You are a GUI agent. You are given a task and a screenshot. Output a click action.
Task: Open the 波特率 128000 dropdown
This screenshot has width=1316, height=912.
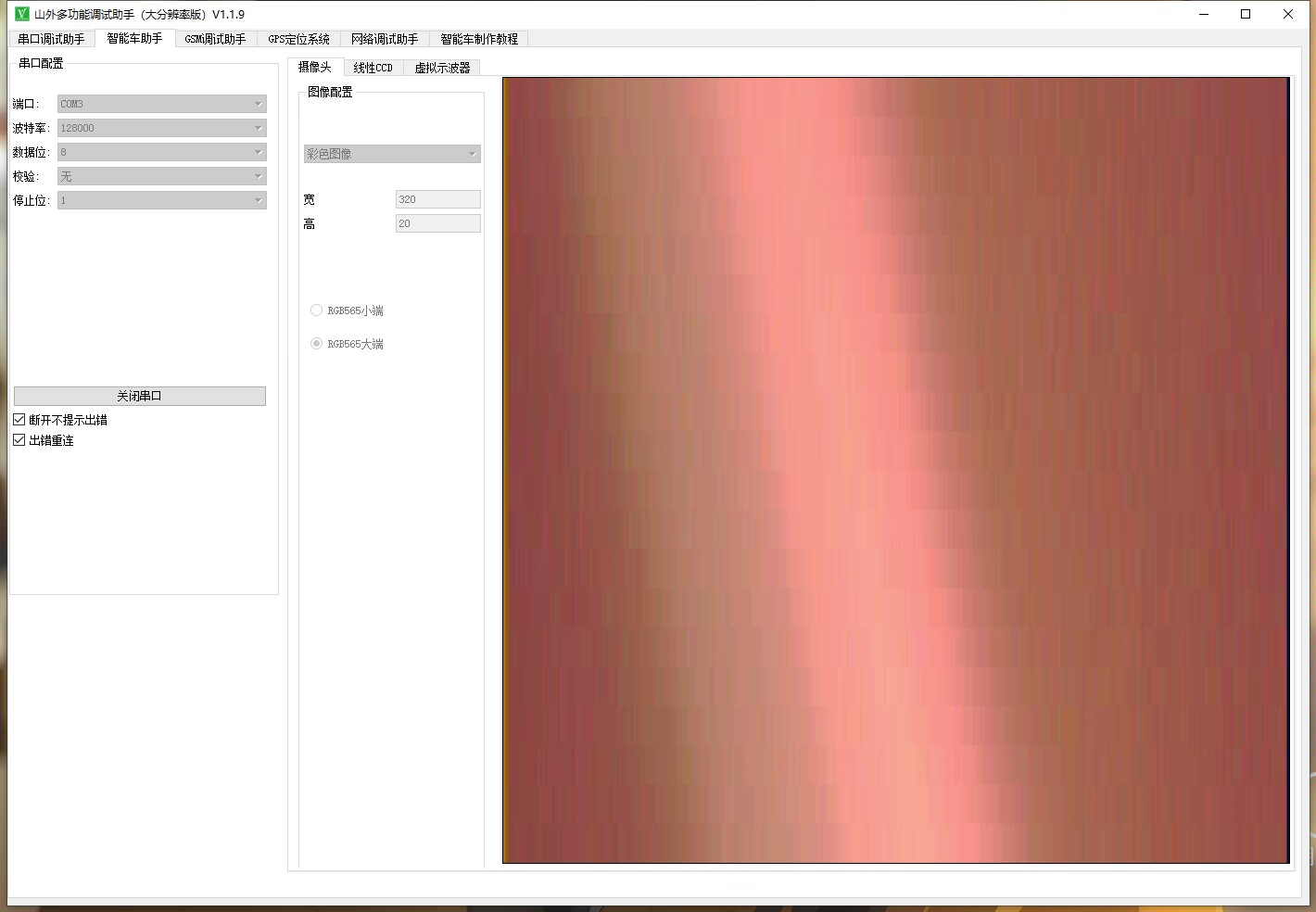pyautogui.click(x=162, y=128)
